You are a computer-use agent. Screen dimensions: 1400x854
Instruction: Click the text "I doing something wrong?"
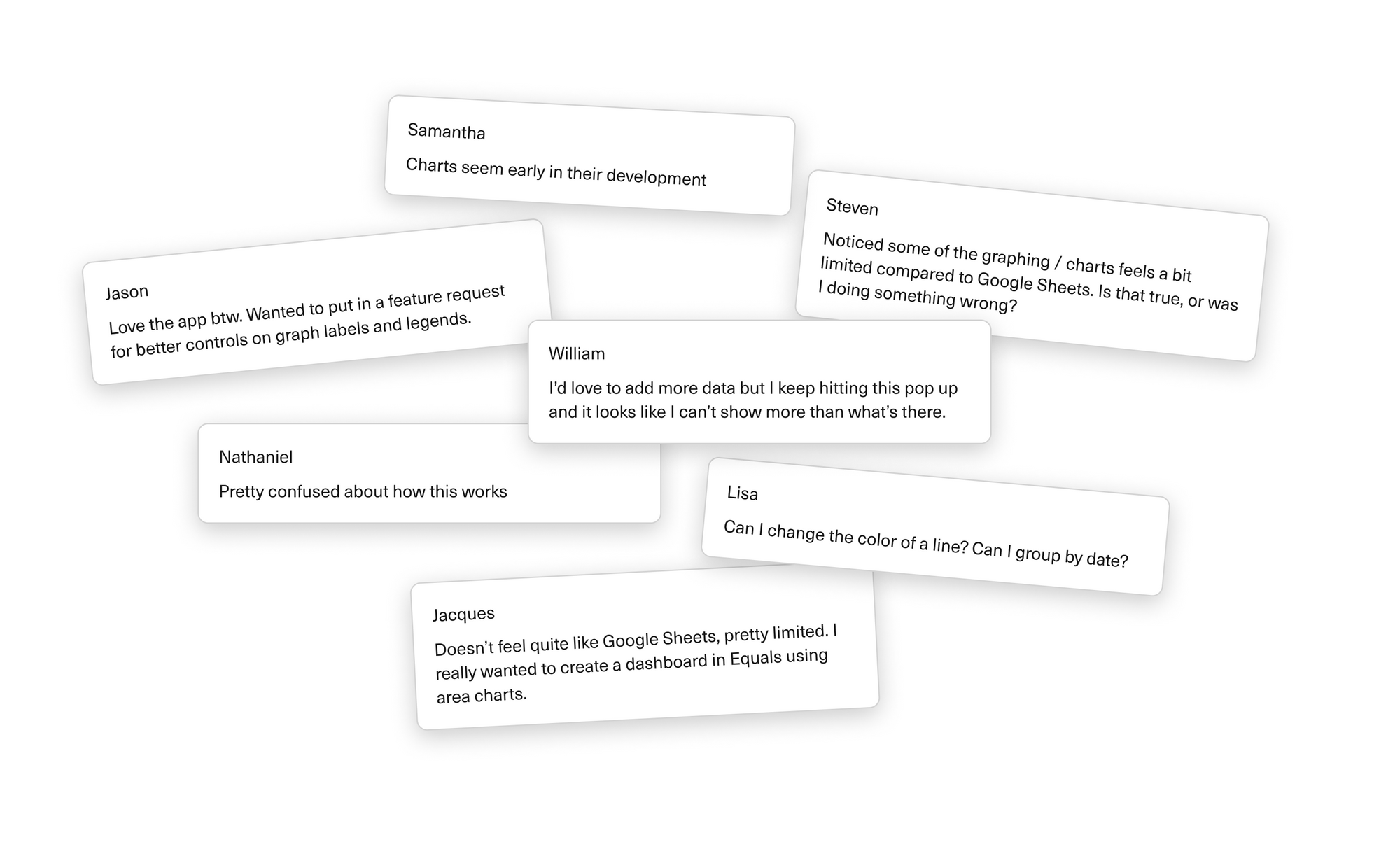(x=917, y=297)
